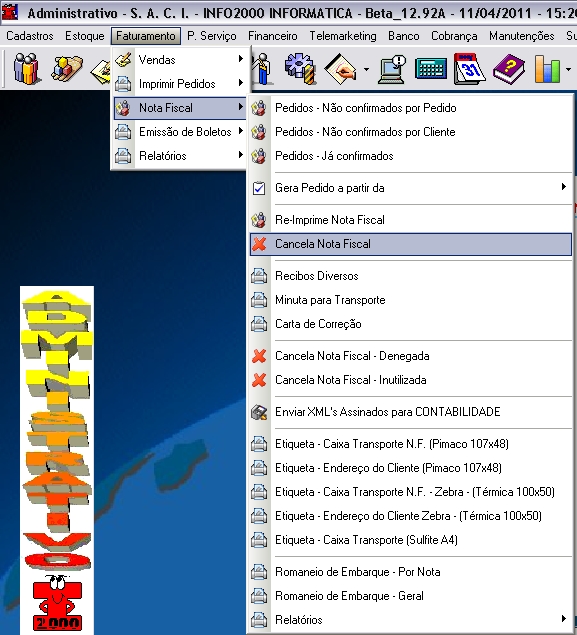Select Etiqueta - Caixa Transporte N.F. - Zebra

point(411,492)
